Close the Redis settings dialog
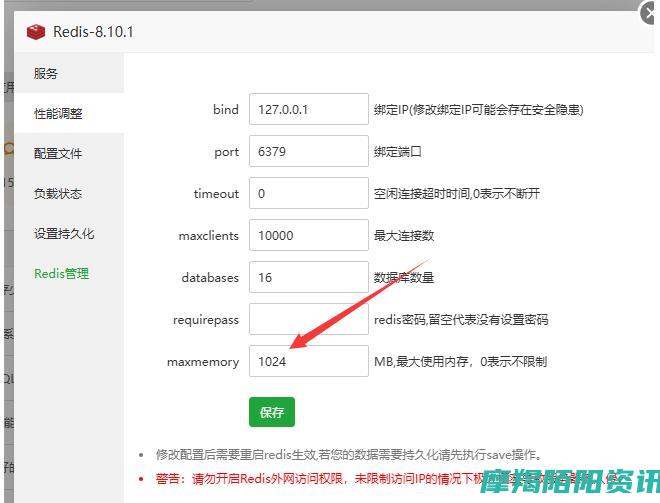 tap(650, 13)
